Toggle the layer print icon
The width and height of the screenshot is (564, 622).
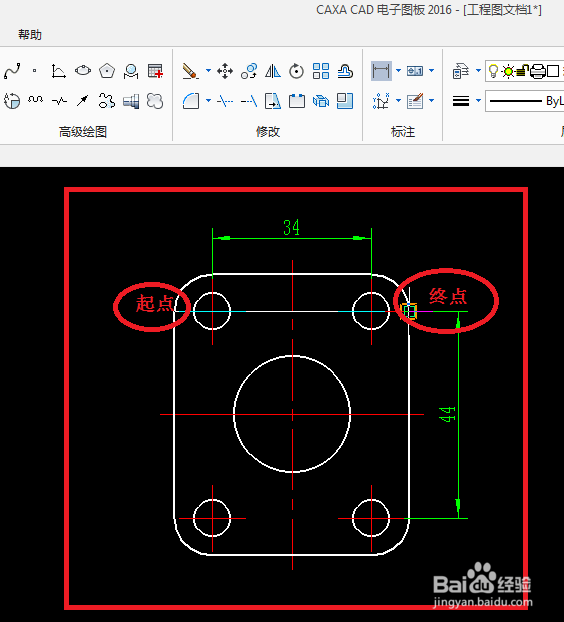(x=538, y=71)
